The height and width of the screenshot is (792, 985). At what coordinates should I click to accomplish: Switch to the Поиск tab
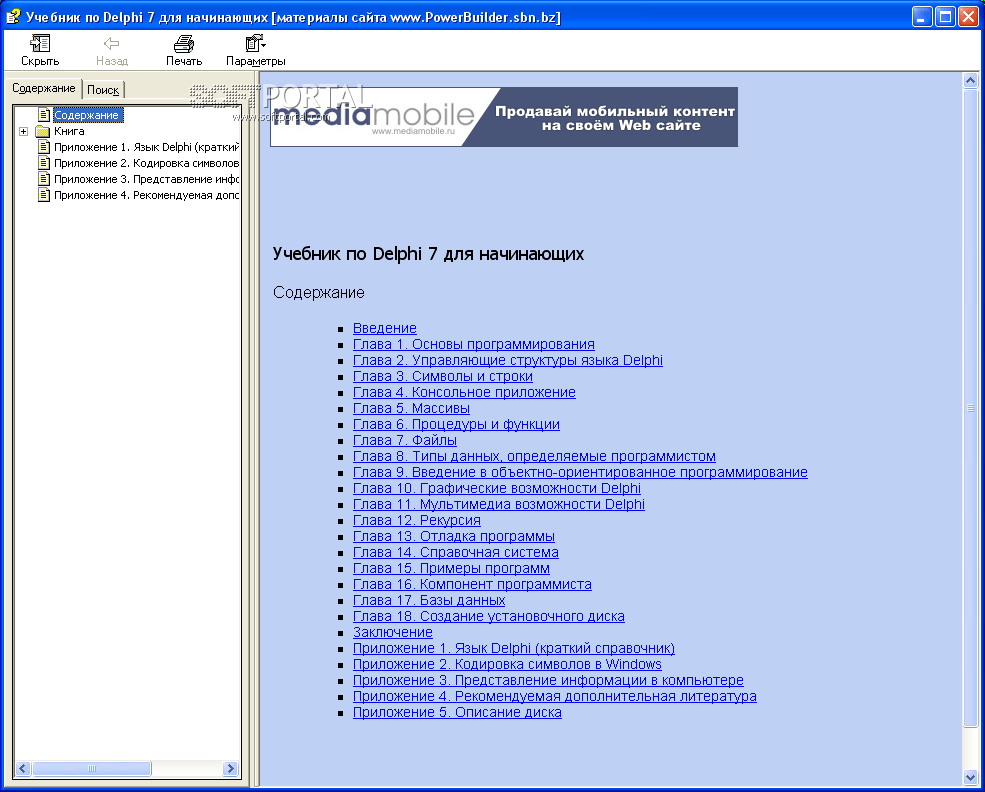103,90
